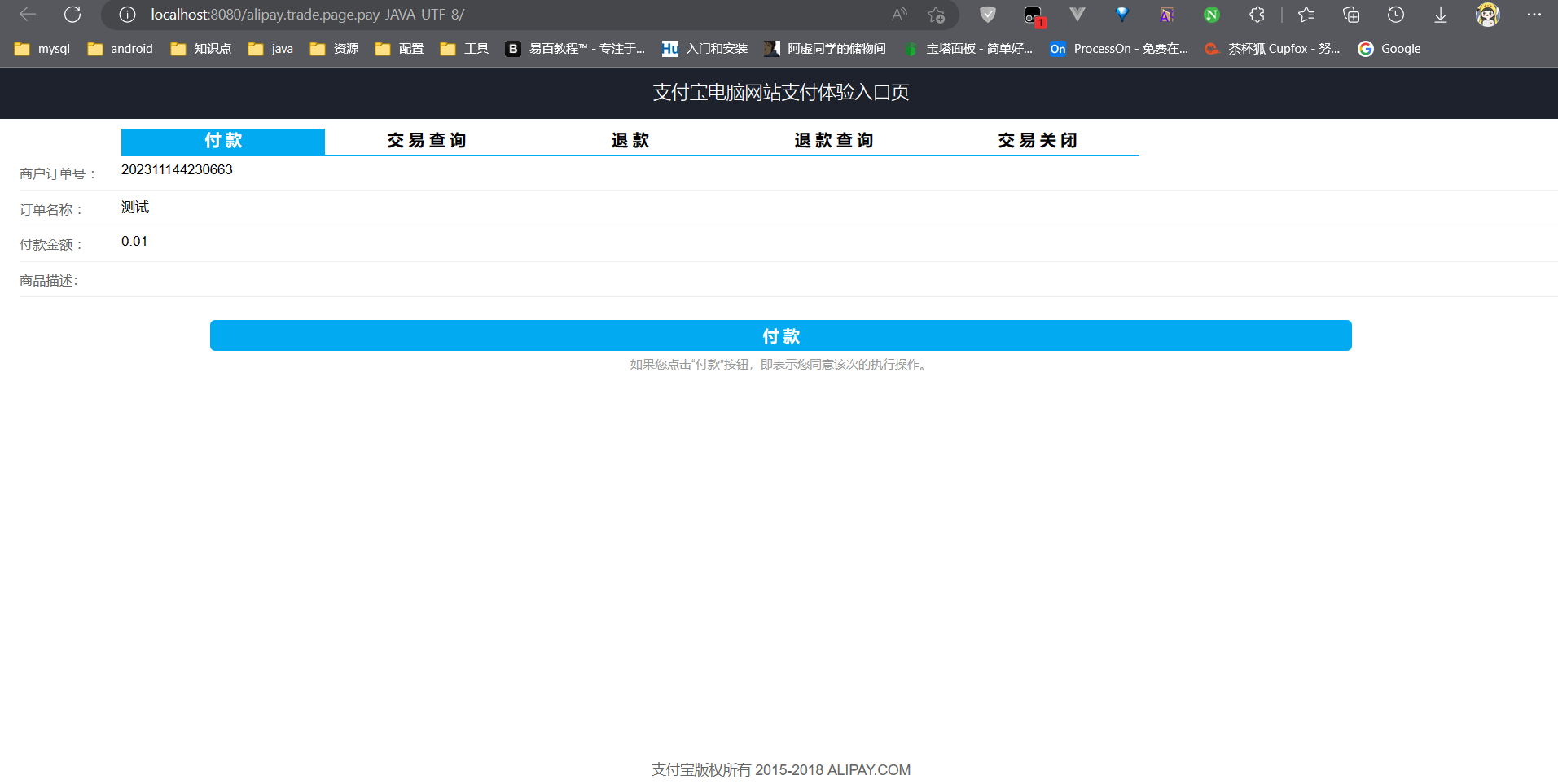Open the 工具 bookmarks folder

(464, 49)
